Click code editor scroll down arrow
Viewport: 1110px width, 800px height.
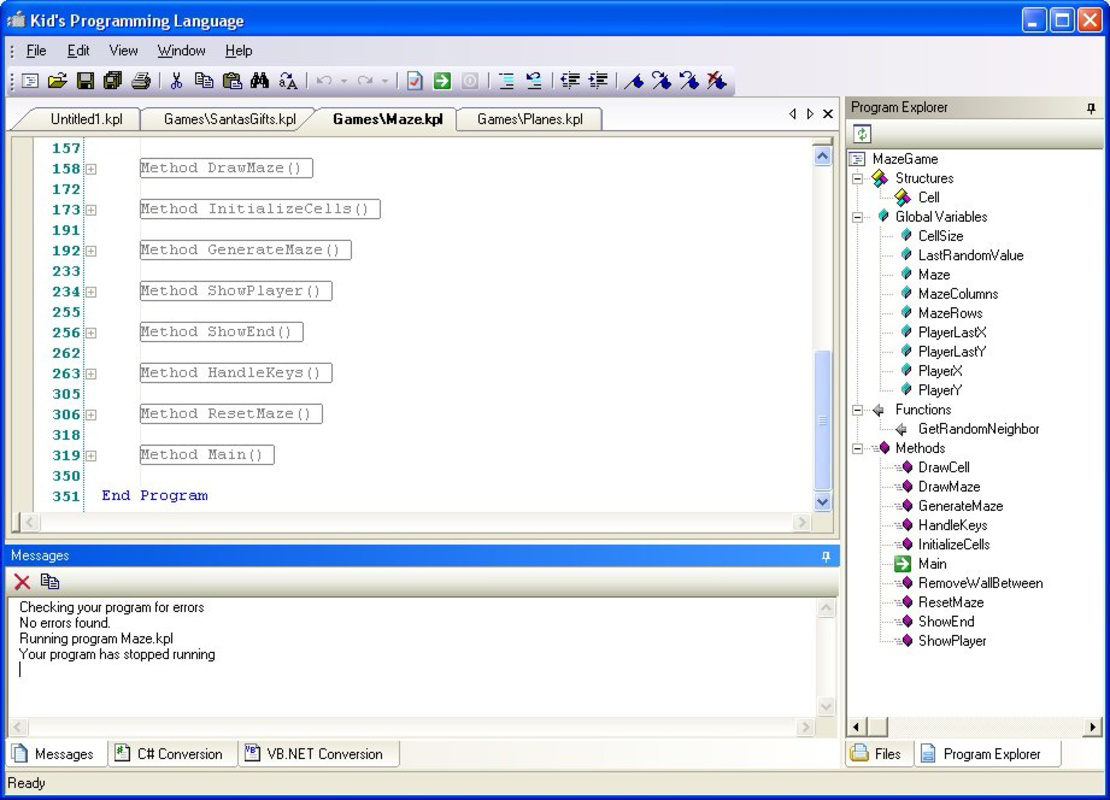coord(823,502)
